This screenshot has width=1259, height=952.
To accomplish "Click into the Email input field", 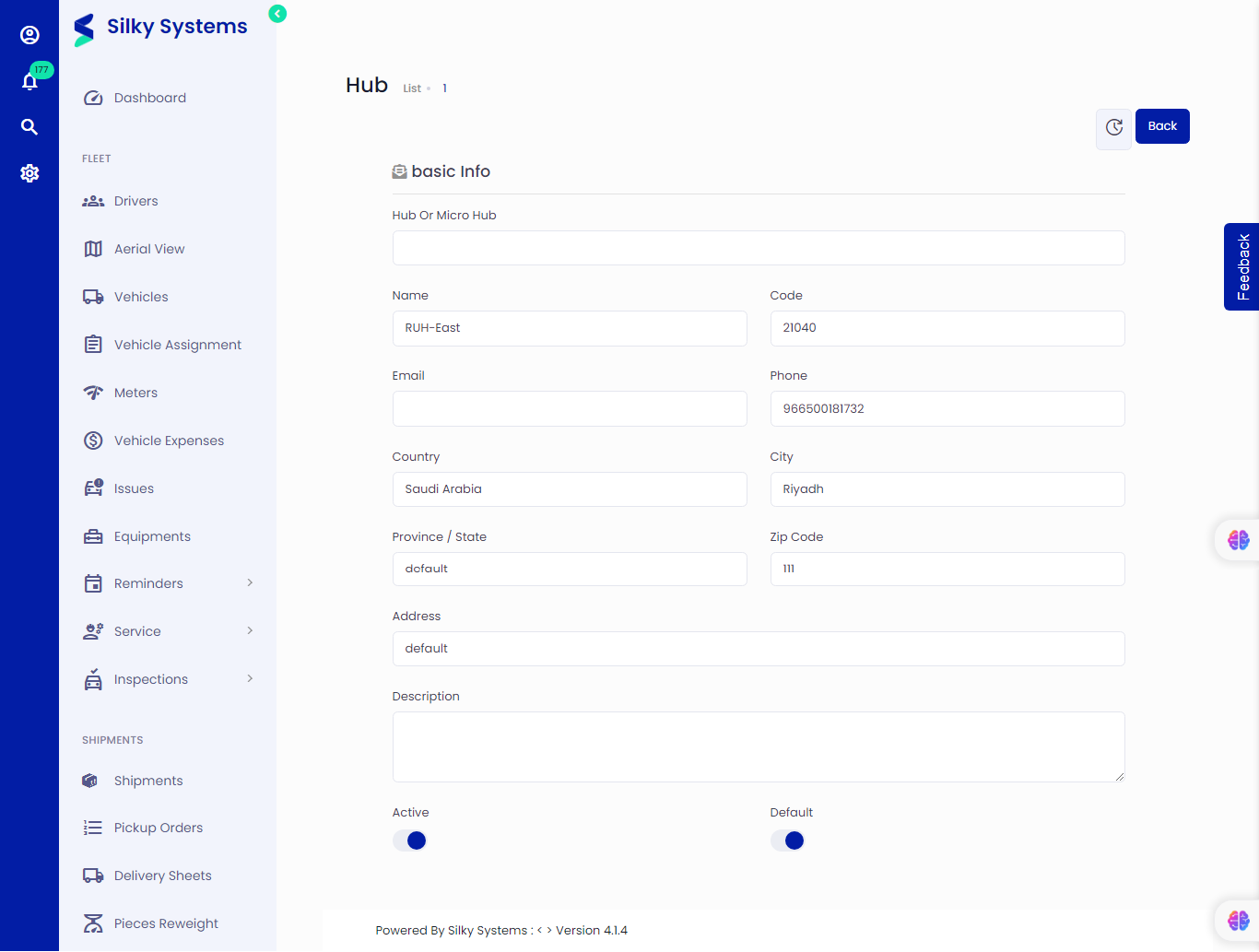I will tap(569, 408).
